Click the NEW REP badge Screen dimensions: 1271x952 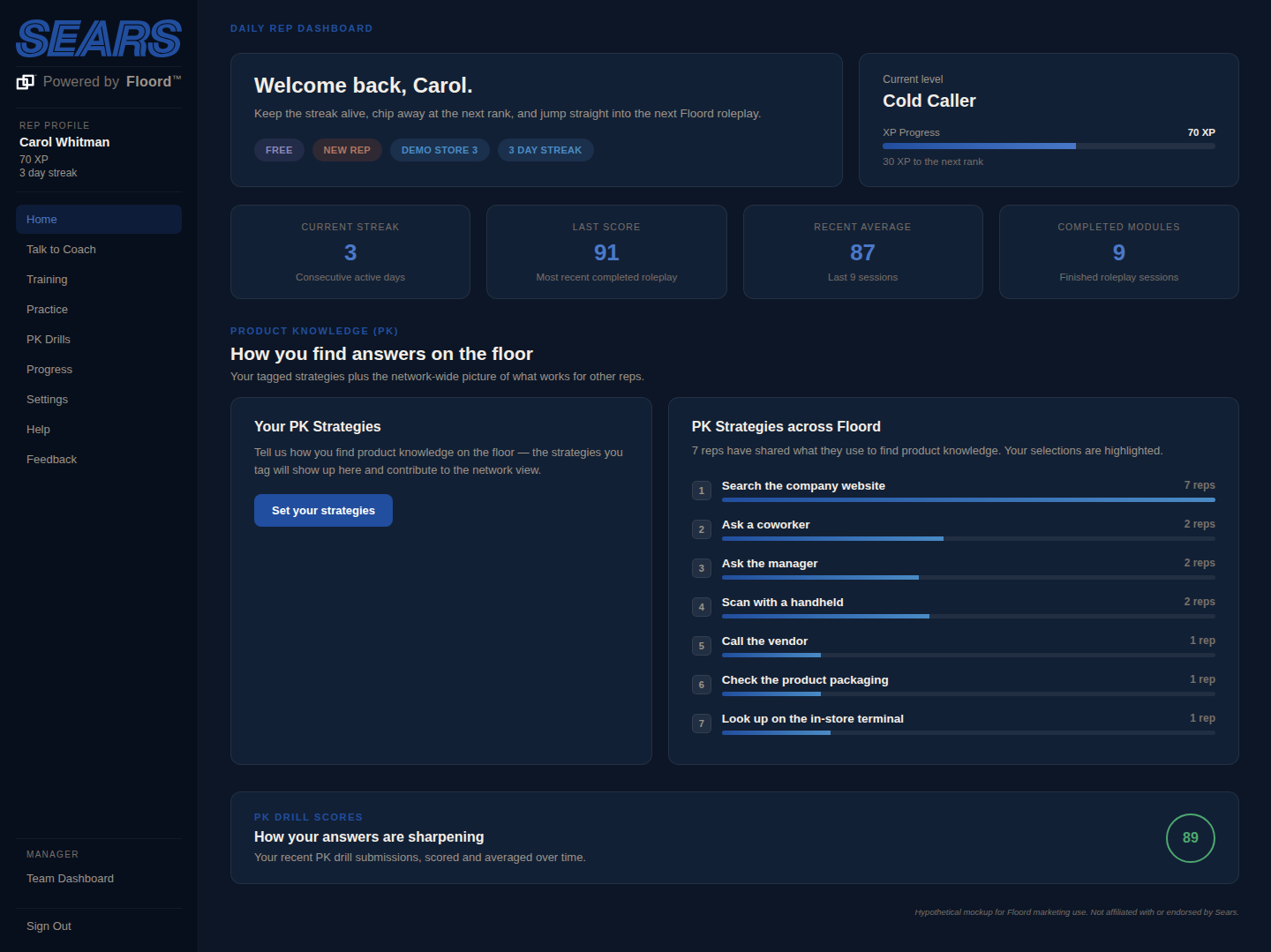347,150
